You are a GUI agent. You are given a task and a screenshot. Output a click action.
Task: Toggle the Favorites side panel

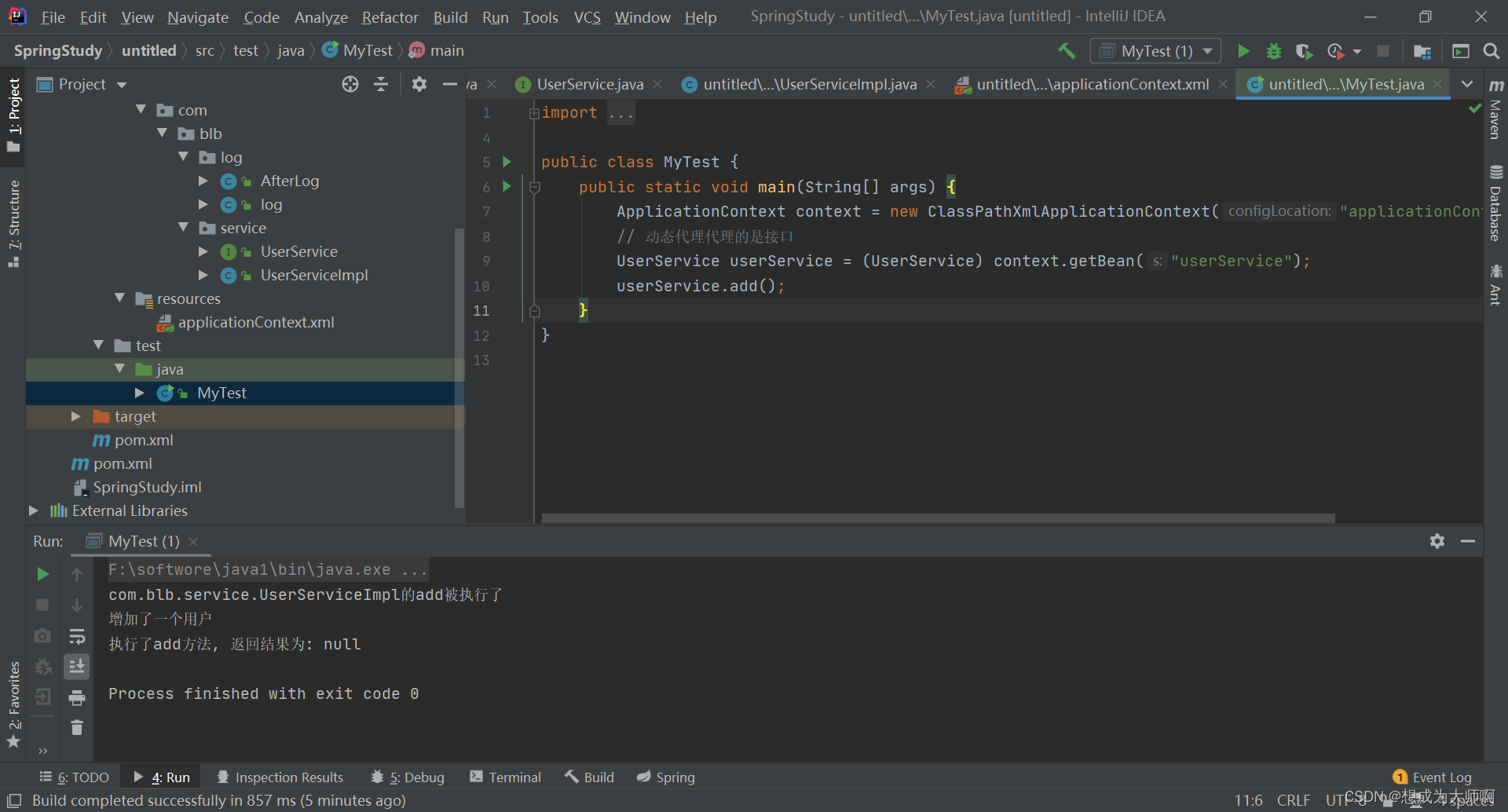pos(13,704)
